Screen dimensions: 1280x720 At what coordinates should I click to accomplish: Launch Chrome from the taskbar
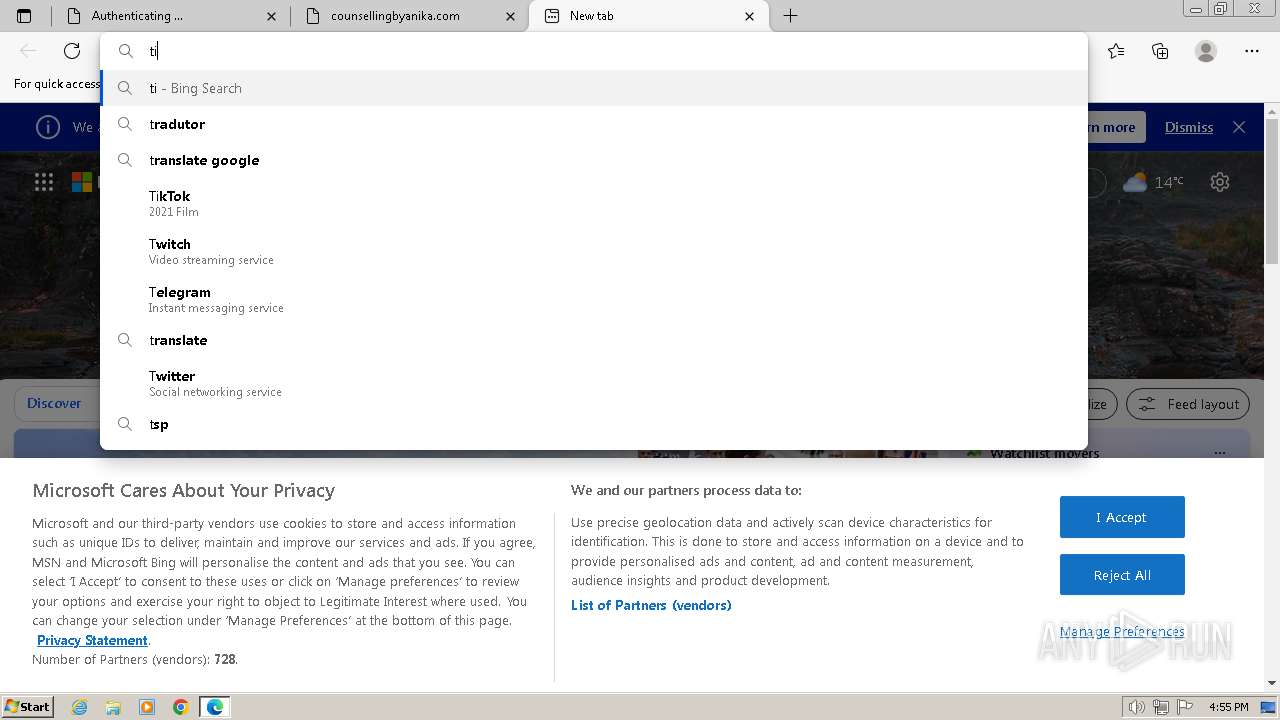pos(181,707)
